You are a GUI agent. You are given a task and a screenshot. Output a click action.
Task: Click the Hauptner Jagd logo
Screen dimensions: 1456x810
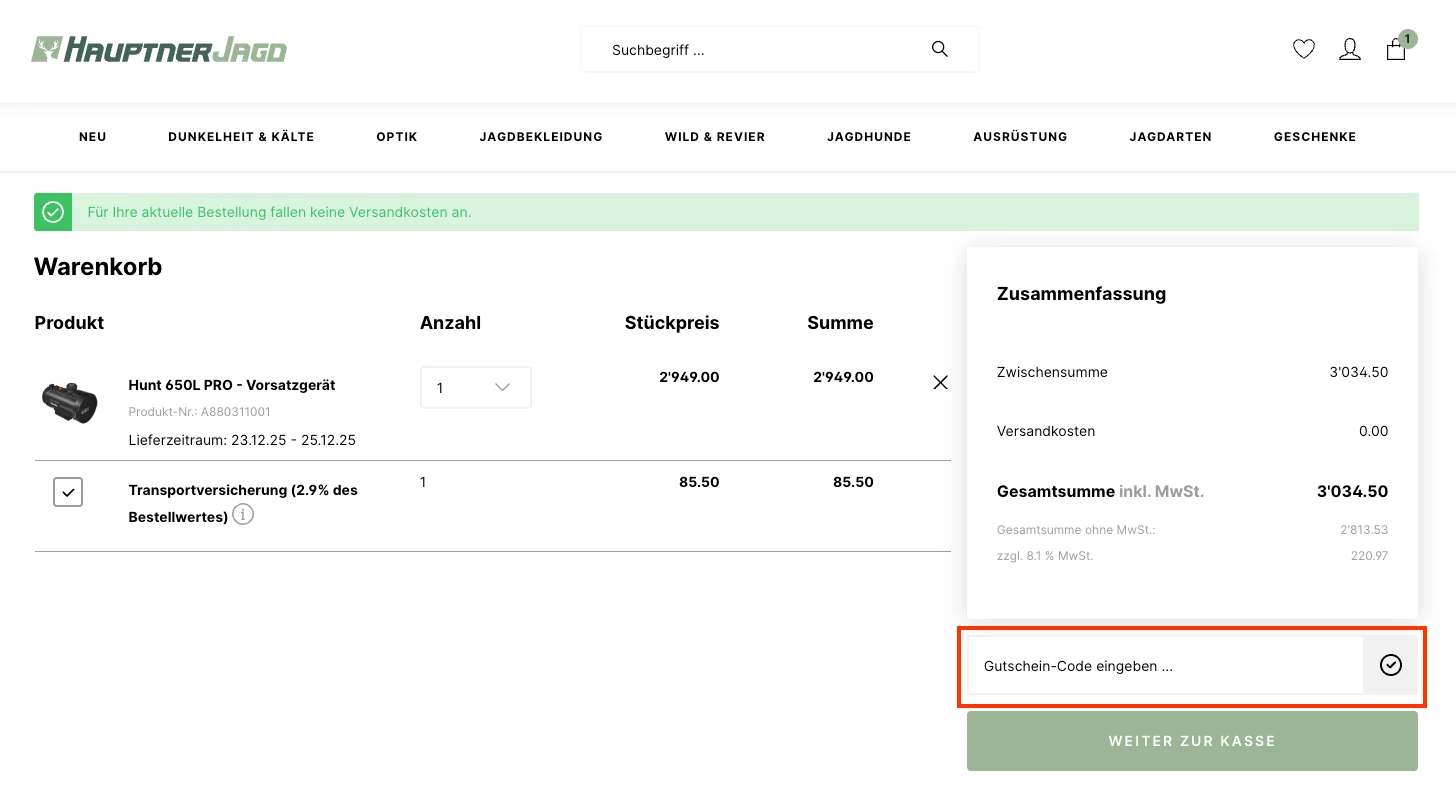tap(159, 49)
